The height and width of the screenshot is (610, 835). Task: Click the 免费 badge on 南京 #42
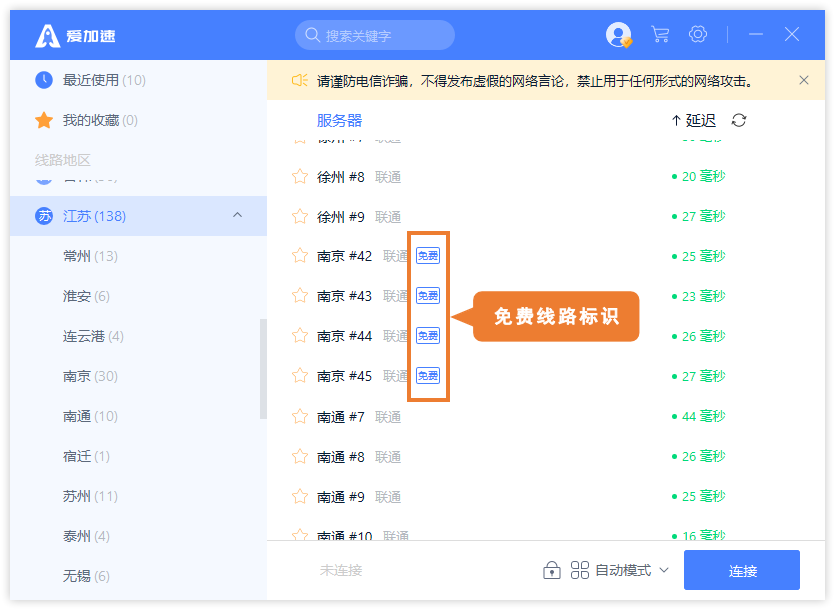click(x=428, y=256)
